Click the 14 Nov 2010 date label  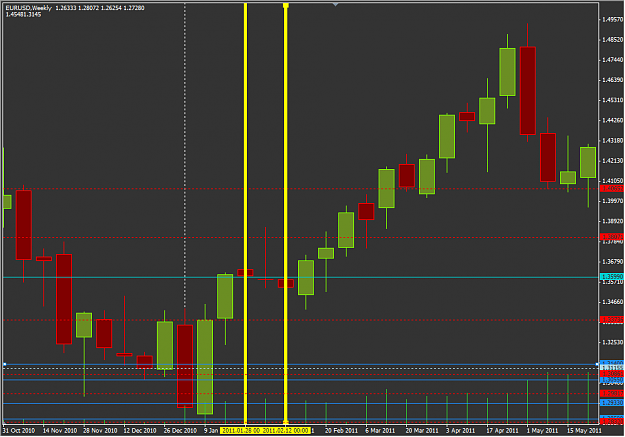click(60, 431)
